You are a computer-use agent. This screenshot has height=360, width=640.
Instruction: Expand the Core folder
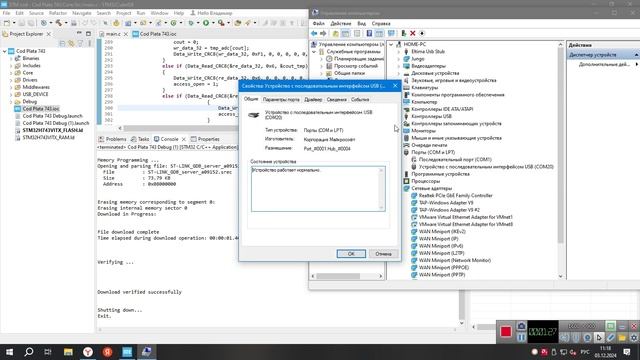coord(11,73)
